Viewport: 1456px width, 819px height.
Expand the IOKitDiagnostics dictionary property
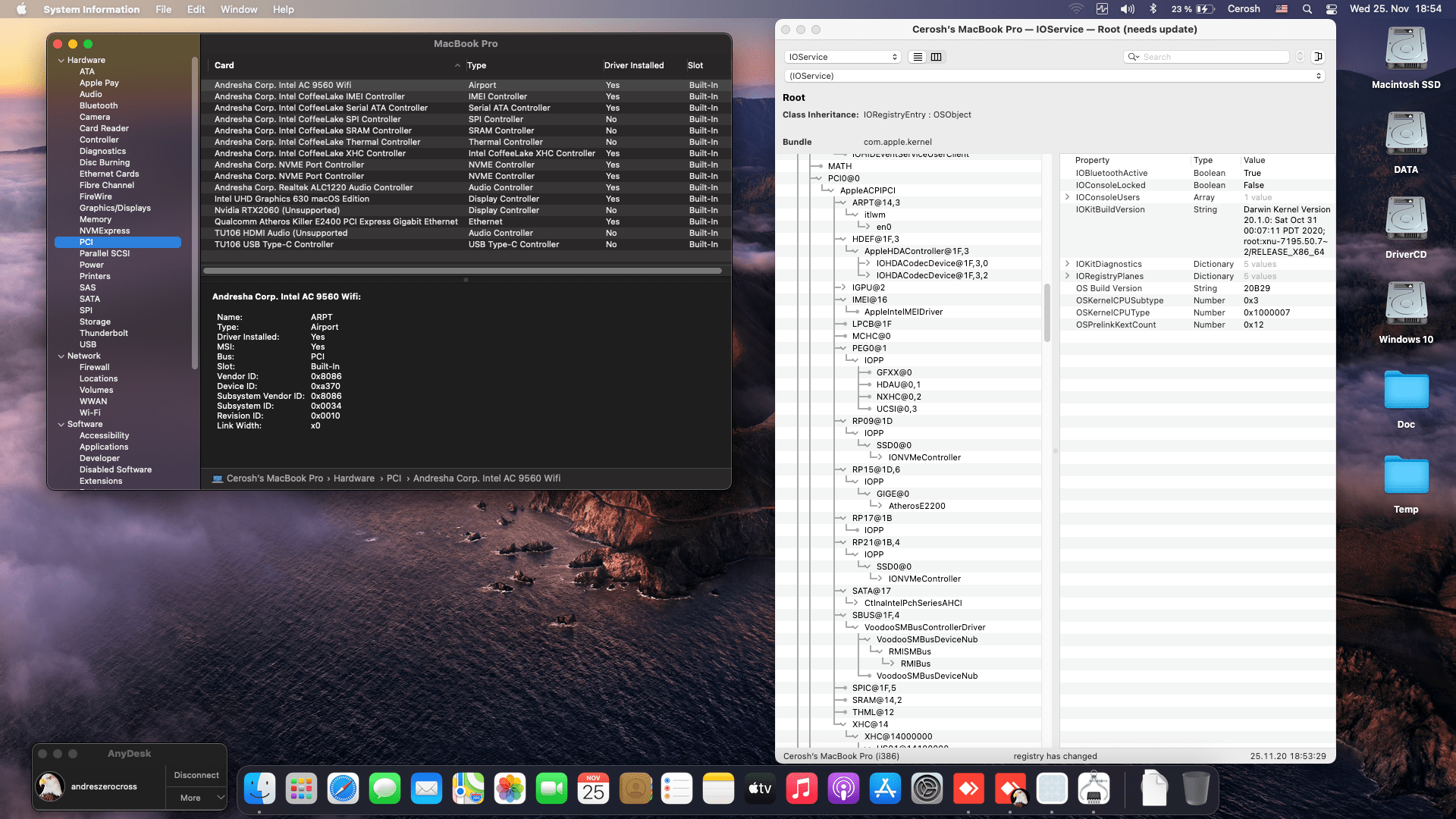[1068, 264]
